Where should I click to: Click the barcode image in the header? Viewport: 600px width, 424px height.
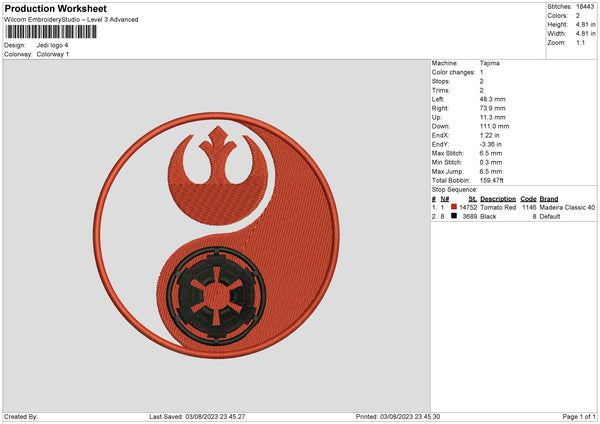pos(51,32)
